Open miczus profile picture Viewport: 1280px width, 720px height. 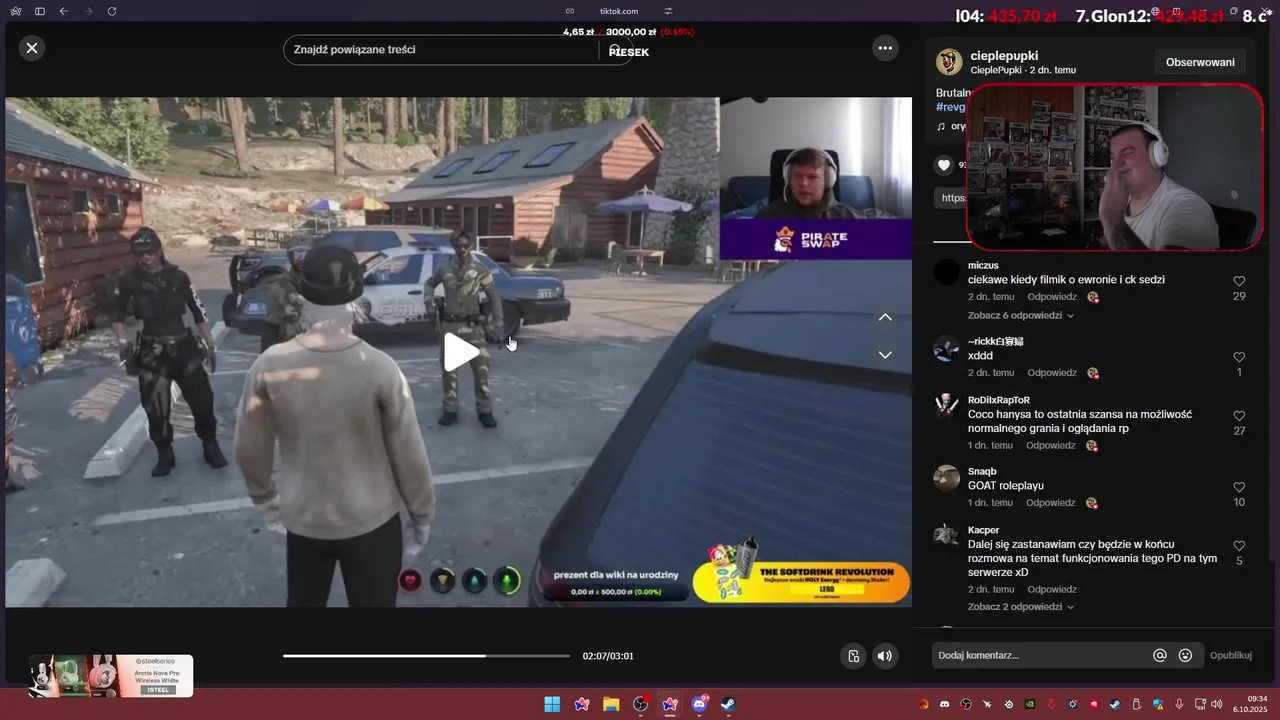coord(946,272)
